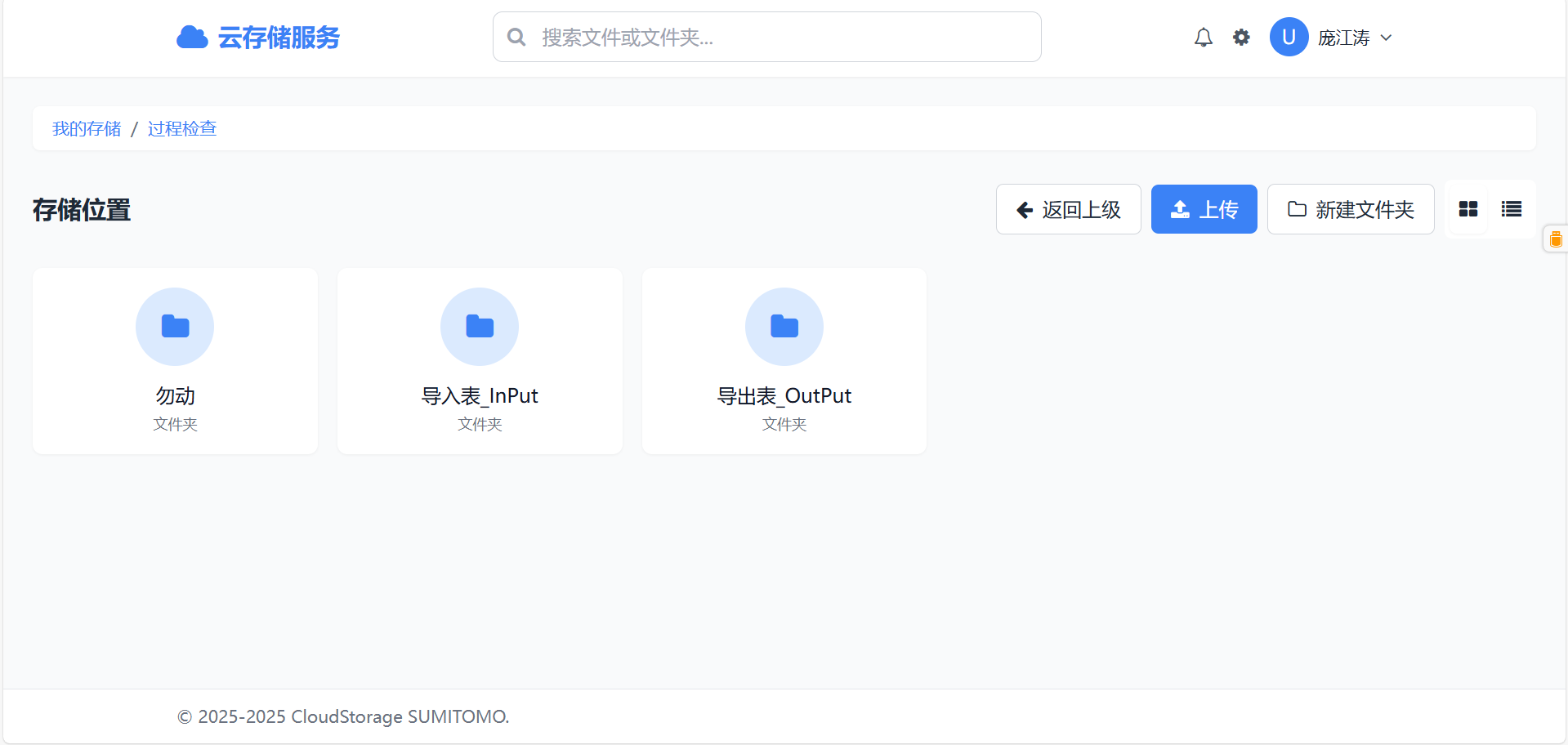Create a folder with 新建文件夹
Screen dimensions: 1568x745
pyautogui.click(x=1350, y=210)
